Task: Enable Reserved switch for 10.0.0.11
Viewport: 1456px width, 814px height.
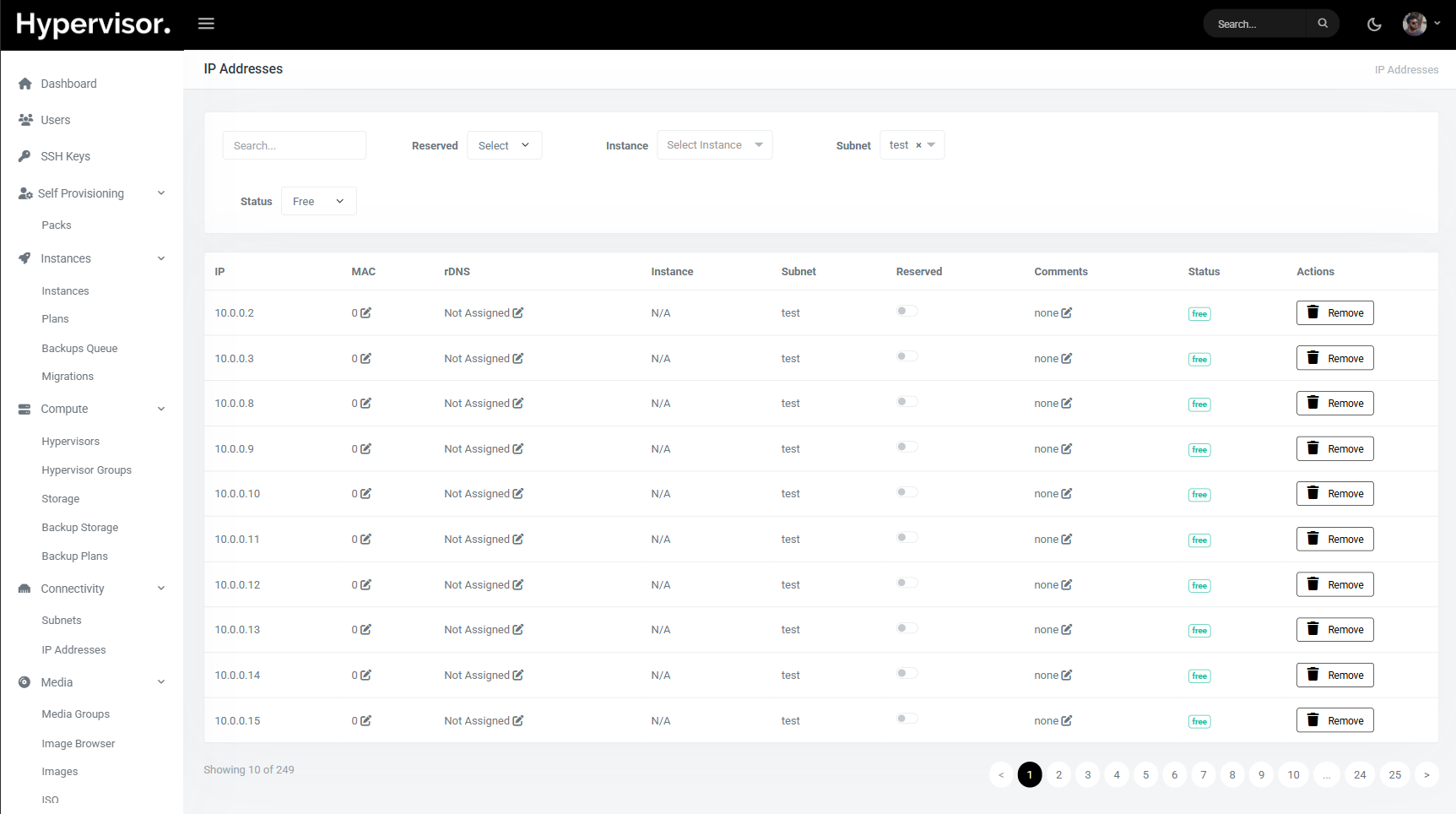Action: (907, 538)
